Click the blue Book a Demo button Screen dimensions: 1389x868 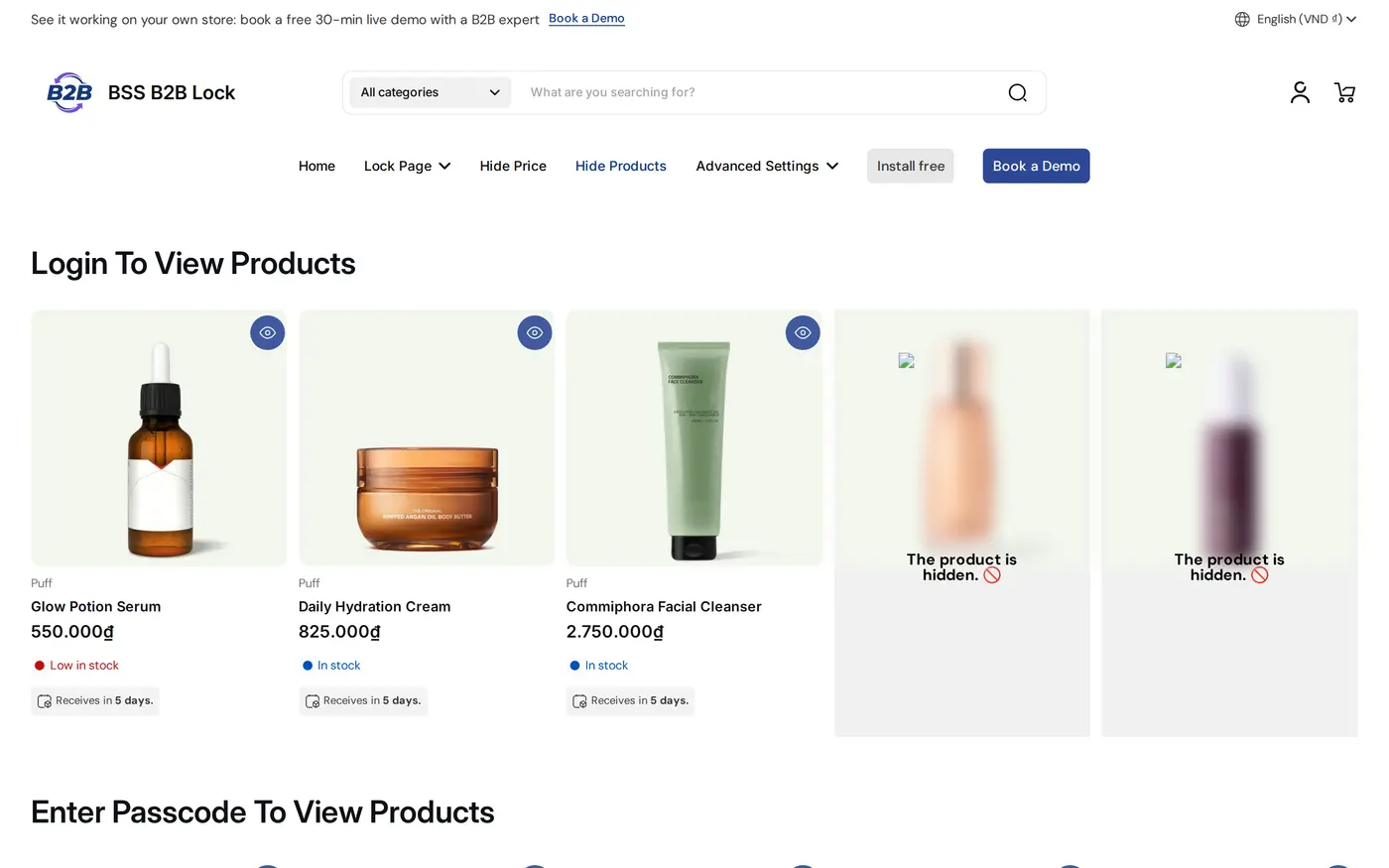(x=1036, y=166)
